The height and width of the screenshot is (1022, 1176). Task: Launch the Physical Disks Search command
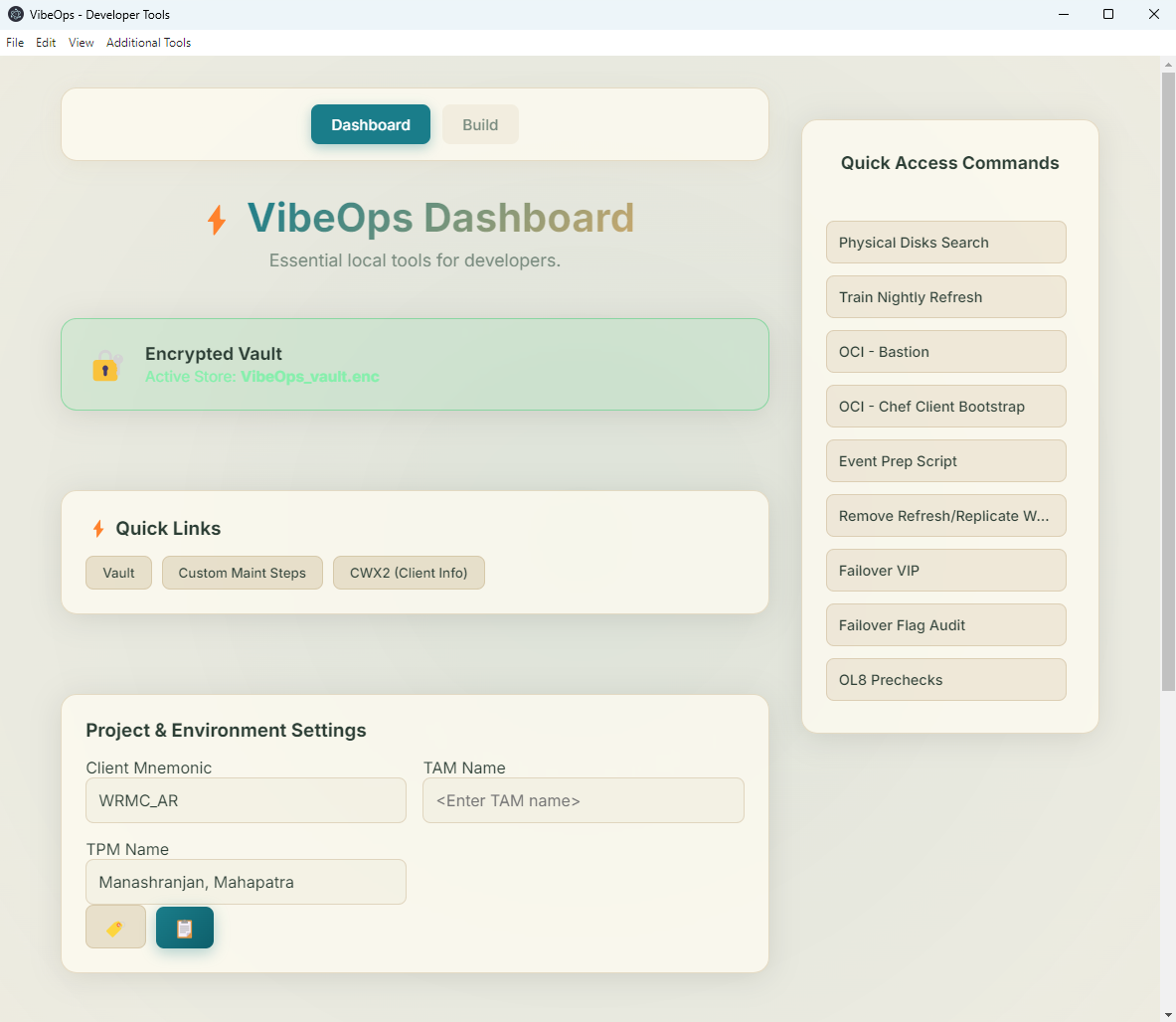tap(944, 242)
